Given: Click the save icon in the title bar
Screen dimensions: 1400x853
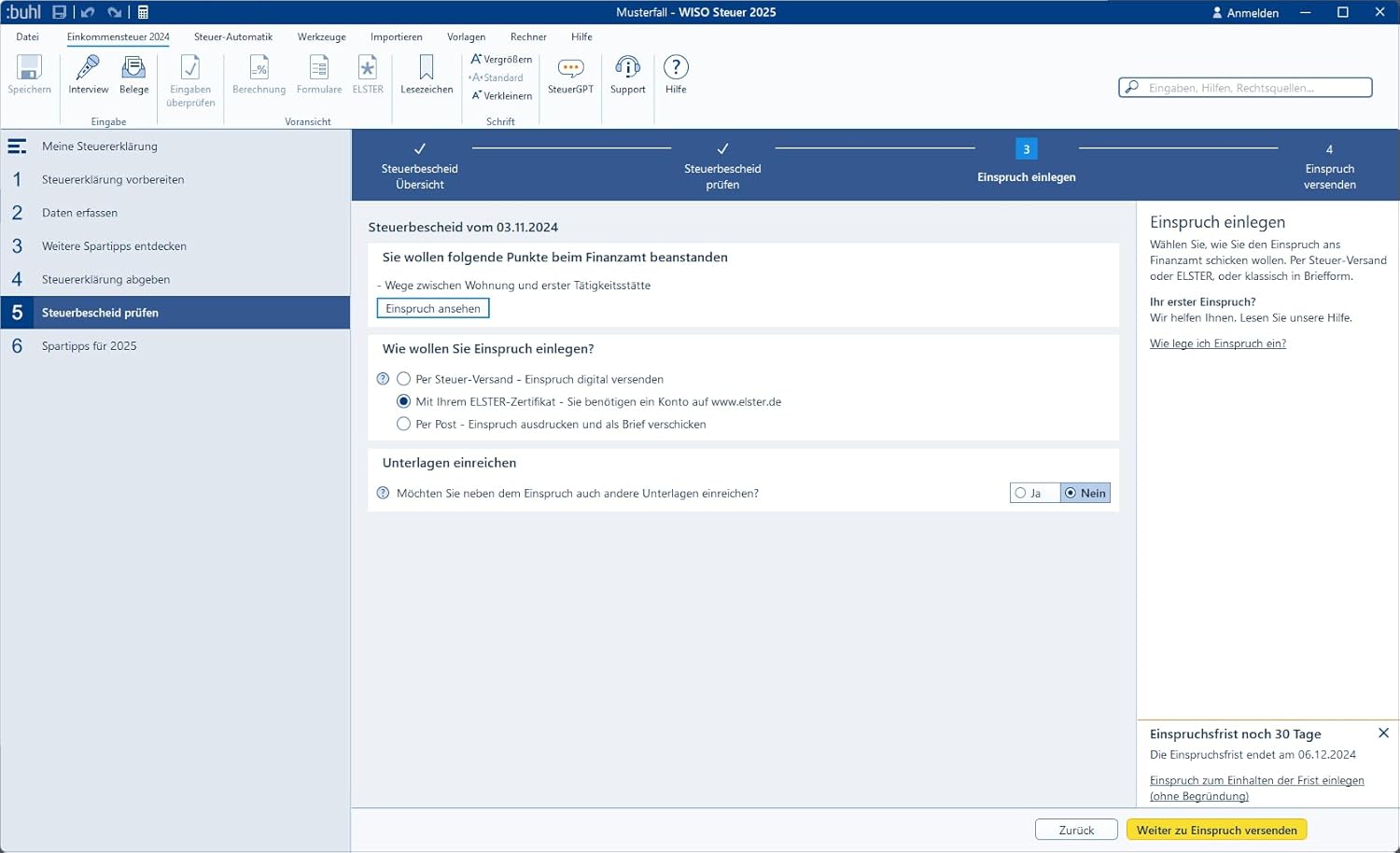Looking at the screenshot, I should [x=59, y=12].
